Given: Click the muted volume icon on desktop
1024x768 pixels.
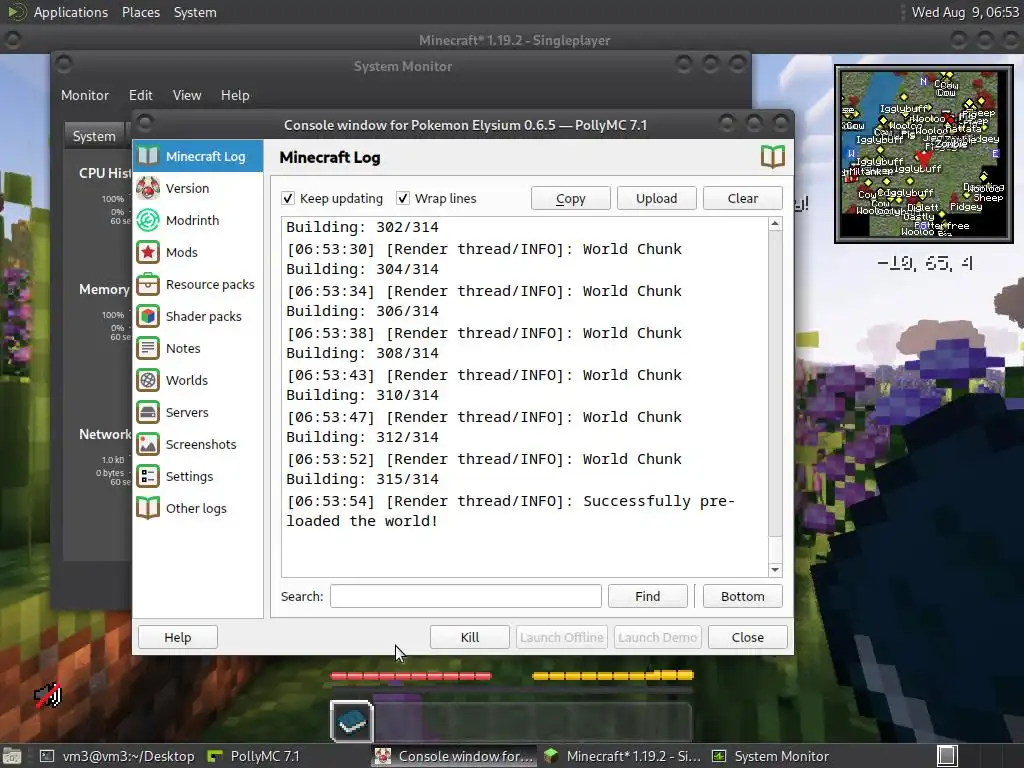Looking at the screenshot, I should (48, 696).
